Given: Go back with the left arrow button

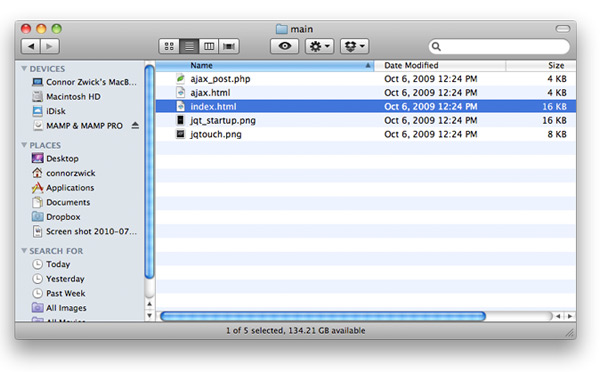Looking at the screenshot, I should click(31, 46).
